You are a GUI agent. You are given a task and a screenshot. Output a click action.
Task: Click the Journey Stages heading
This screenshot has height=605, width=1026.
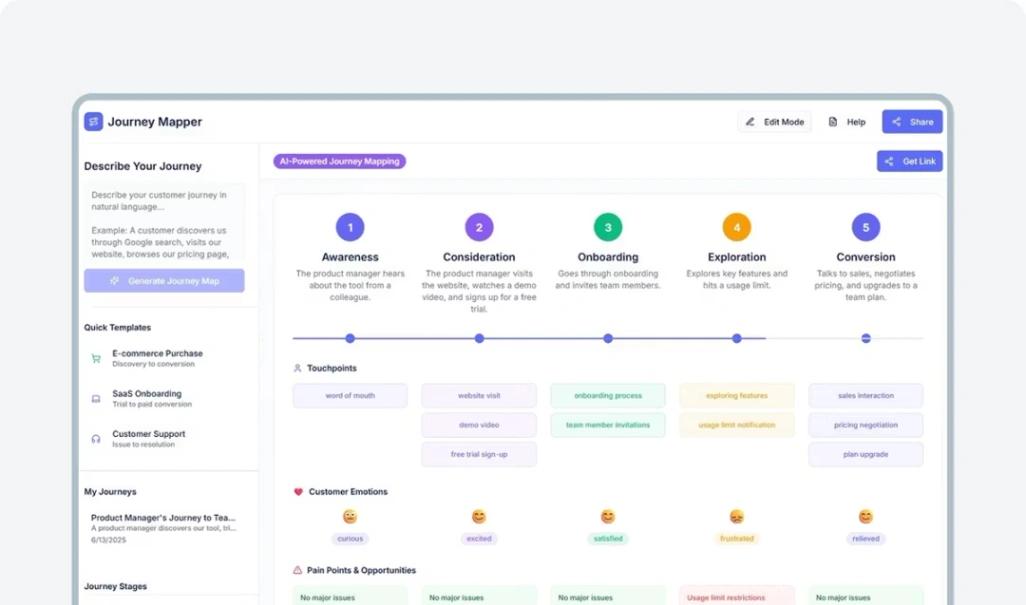point(115,587)
